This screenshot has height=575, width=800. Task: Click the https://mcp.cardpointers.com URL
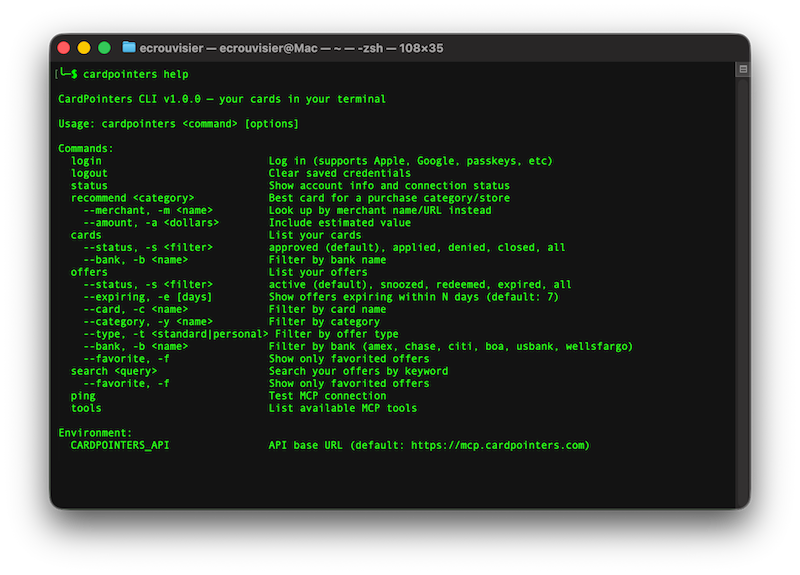497,445
